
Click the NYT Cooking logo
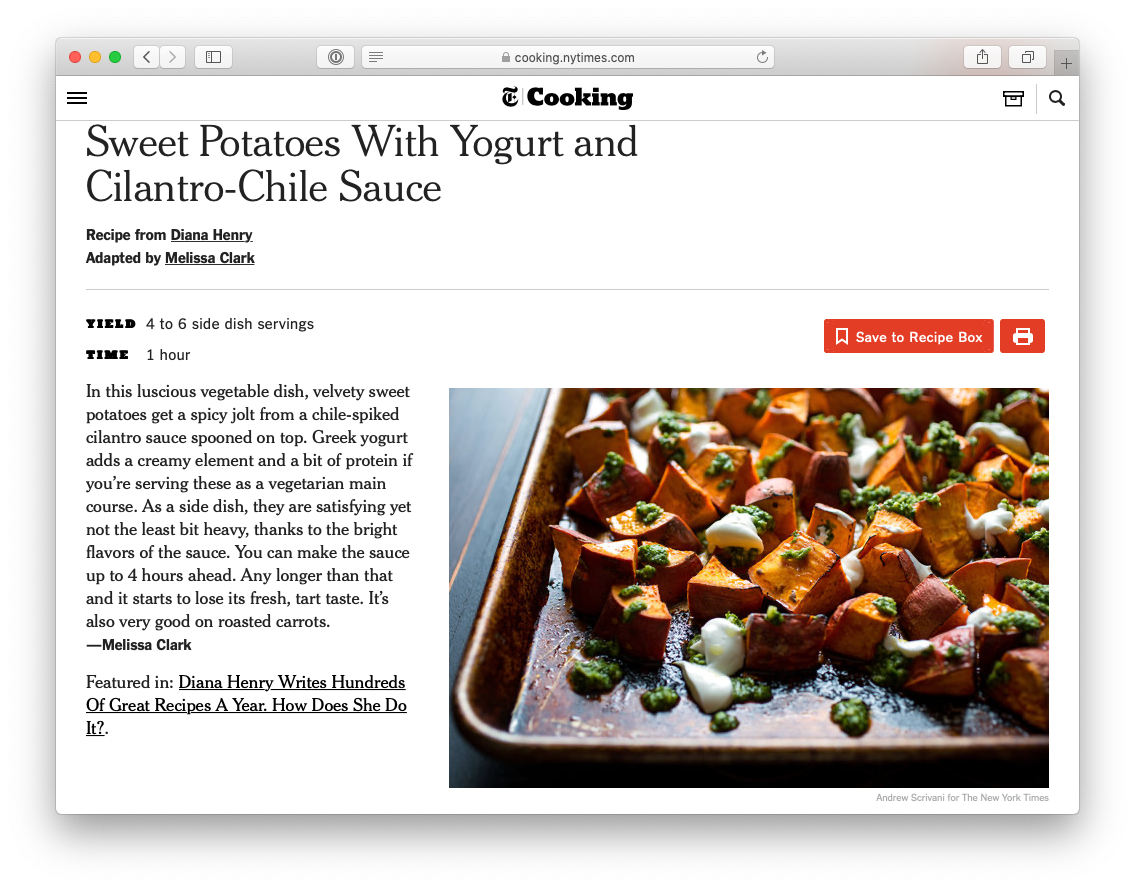click(x=568, y=98)
